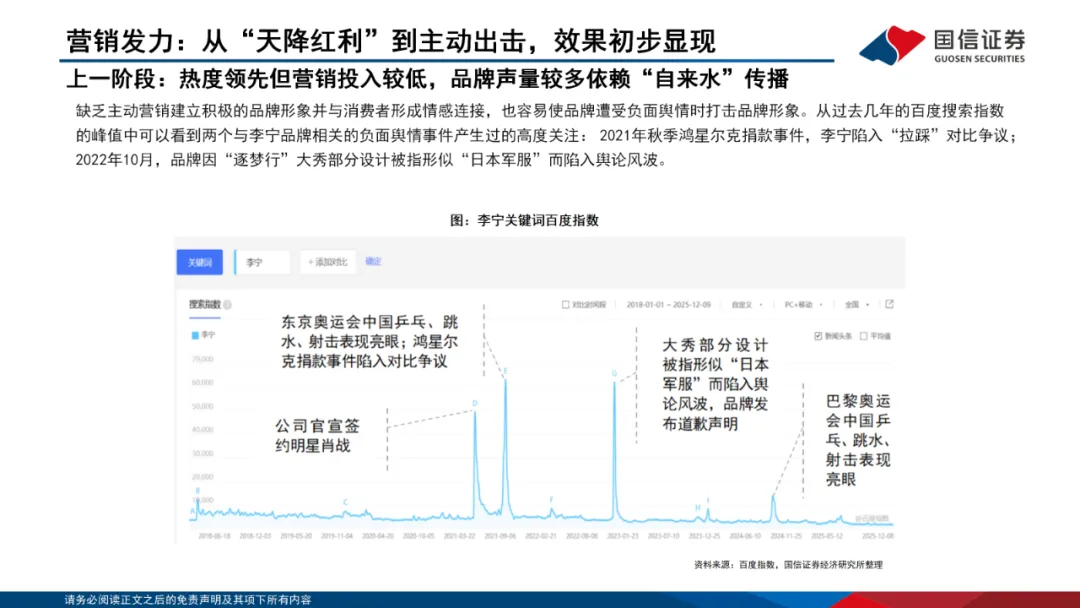Click the +添加对比 add comparison button

click(328, 262)
